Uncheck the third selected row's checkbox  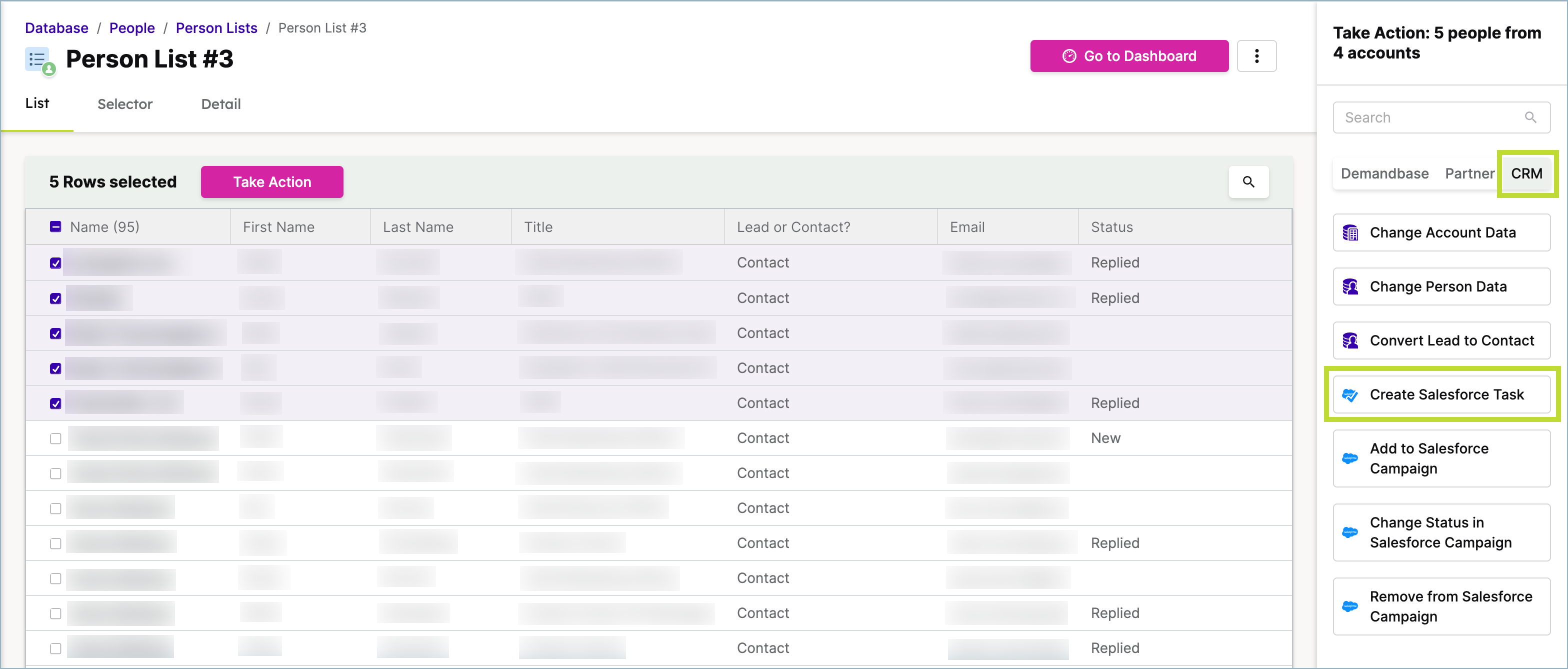(x=55, y=333)
